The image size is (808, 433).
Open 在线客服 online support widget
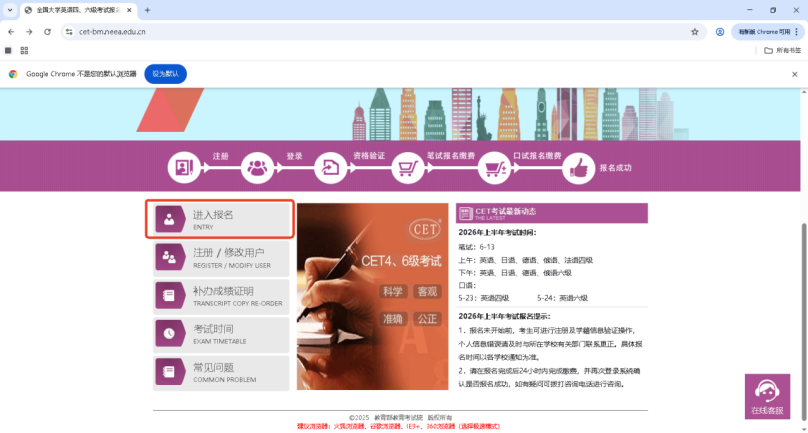767,396
